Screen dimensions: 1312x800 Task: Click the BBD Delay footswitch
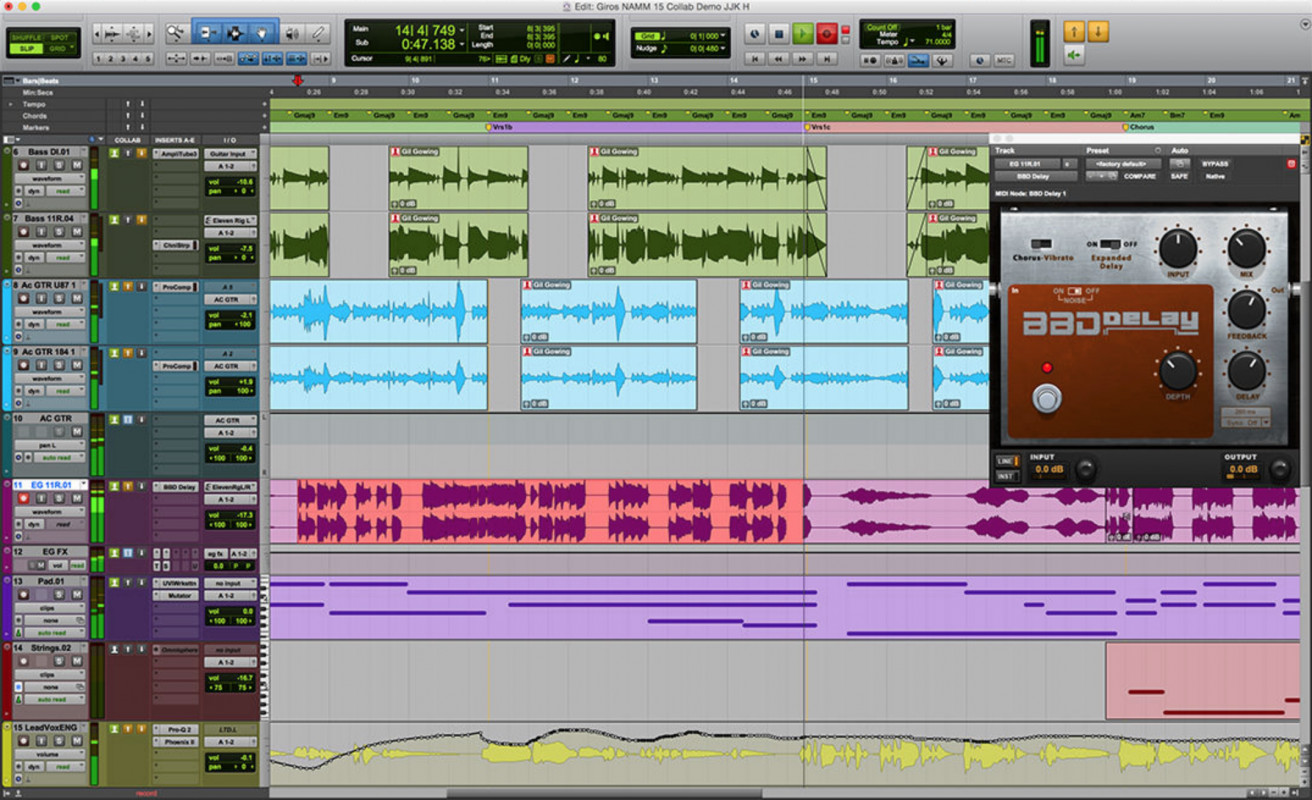[1046, 398]
